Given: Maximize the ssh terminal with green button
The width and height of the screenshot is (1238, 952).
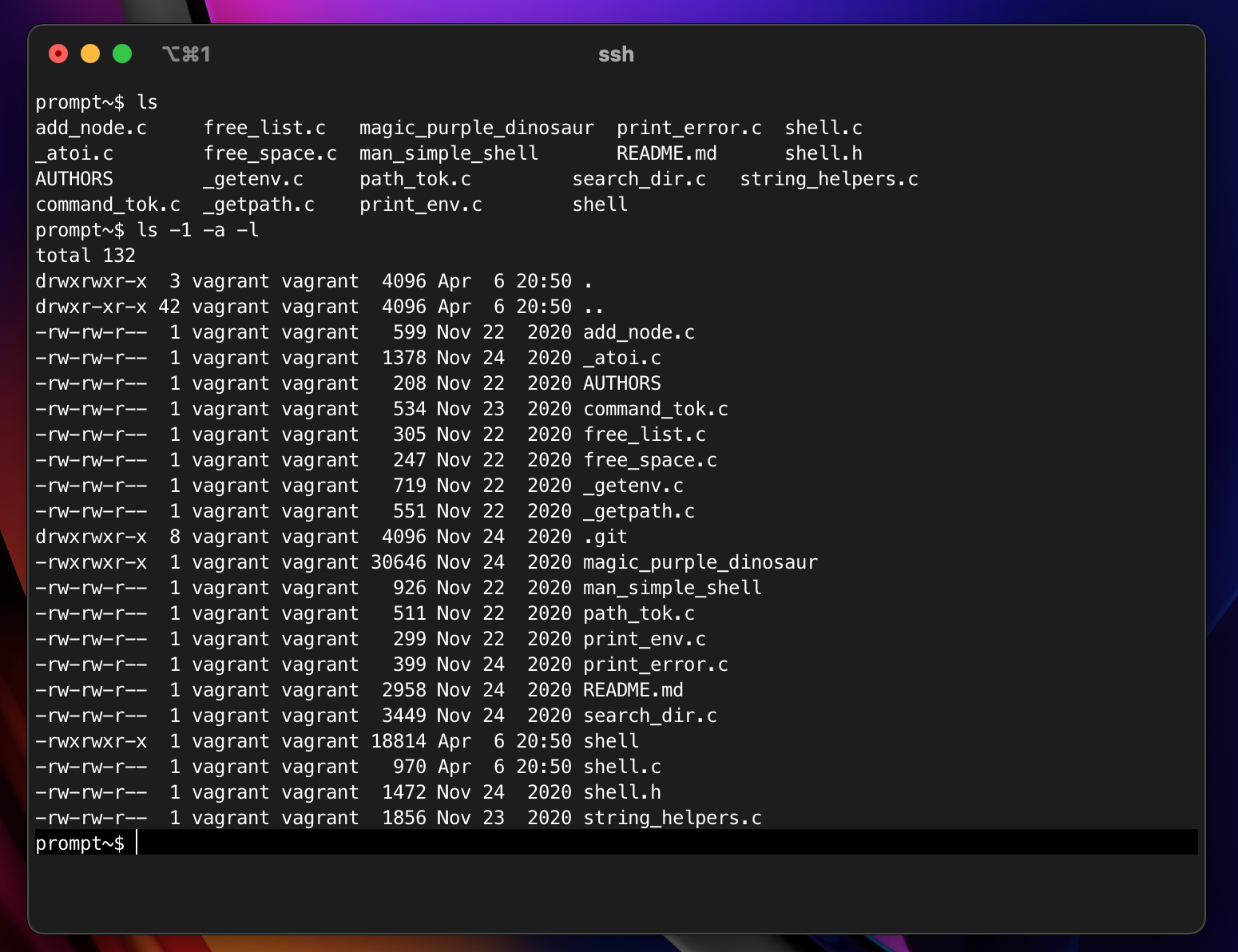Looking at the screenshot, I should pyautogui.click(x=122, y=54).
